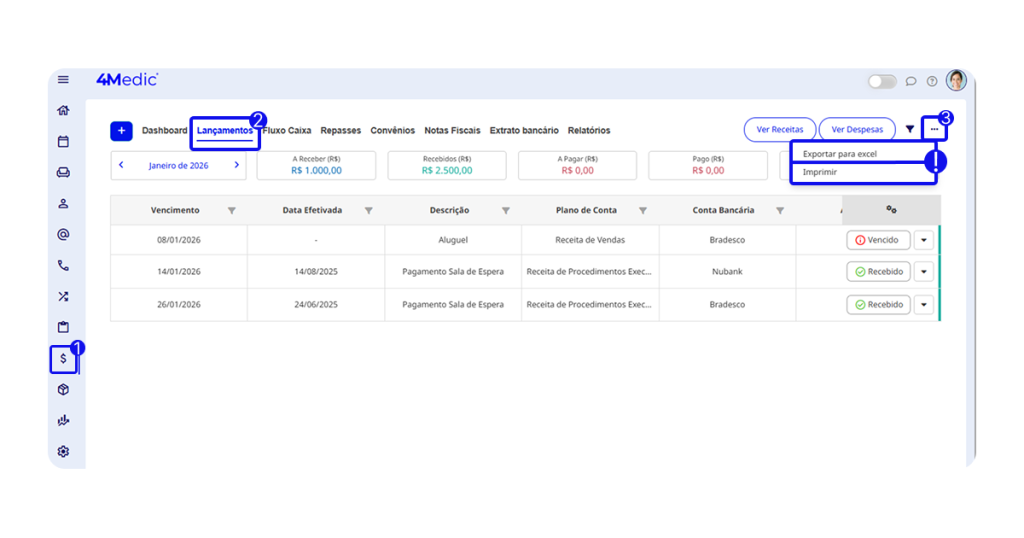Click the home icon in the sidebar
1024x538 pixels.
(x=63, y=111)
